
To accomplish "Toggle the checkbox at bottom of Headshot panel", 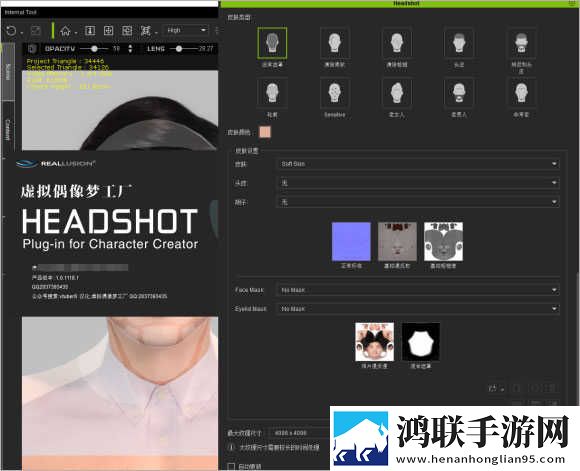I will (x=232, y=466).
